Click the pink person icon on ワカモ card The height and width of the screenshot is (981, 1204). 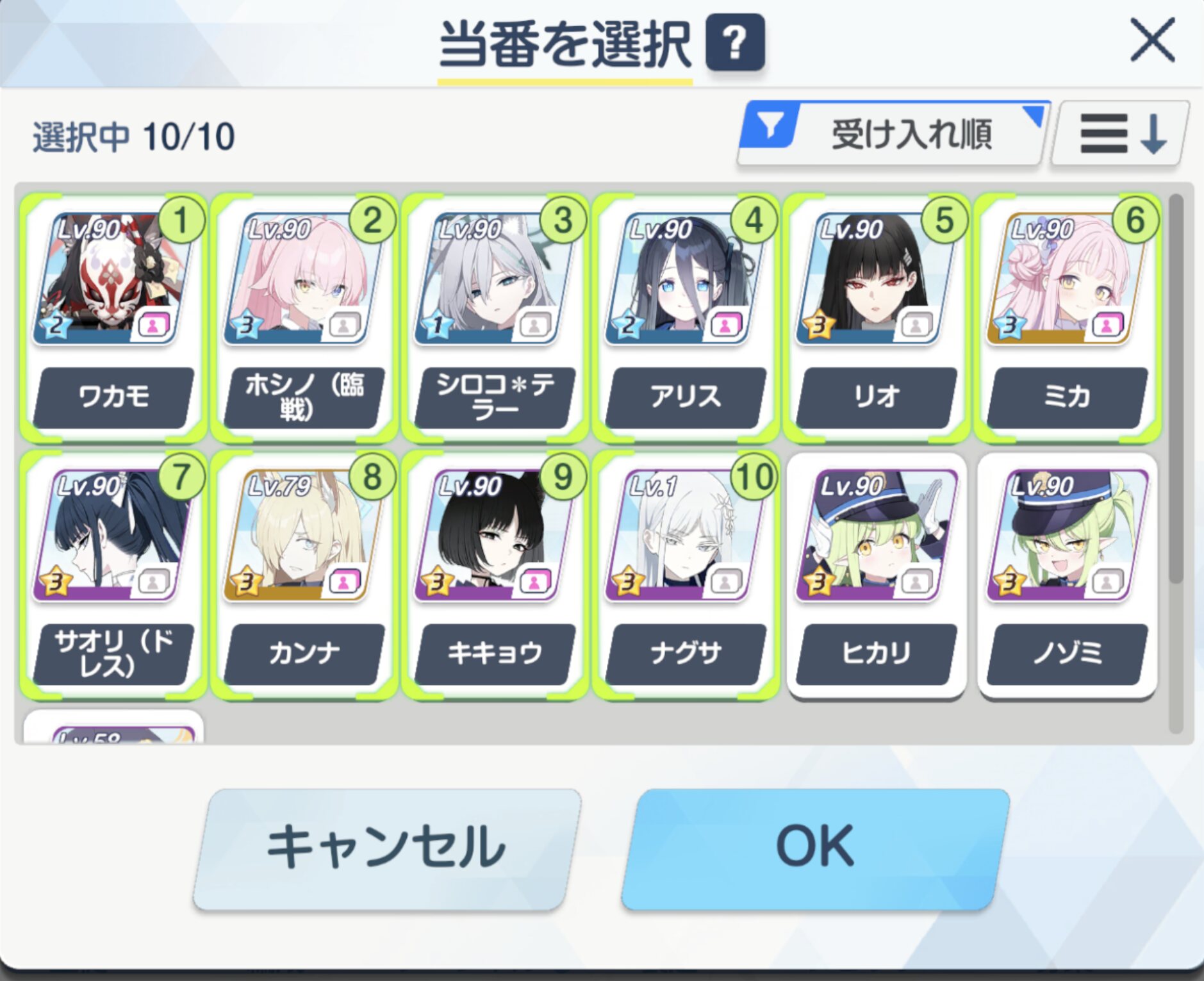tap(153, 326)
